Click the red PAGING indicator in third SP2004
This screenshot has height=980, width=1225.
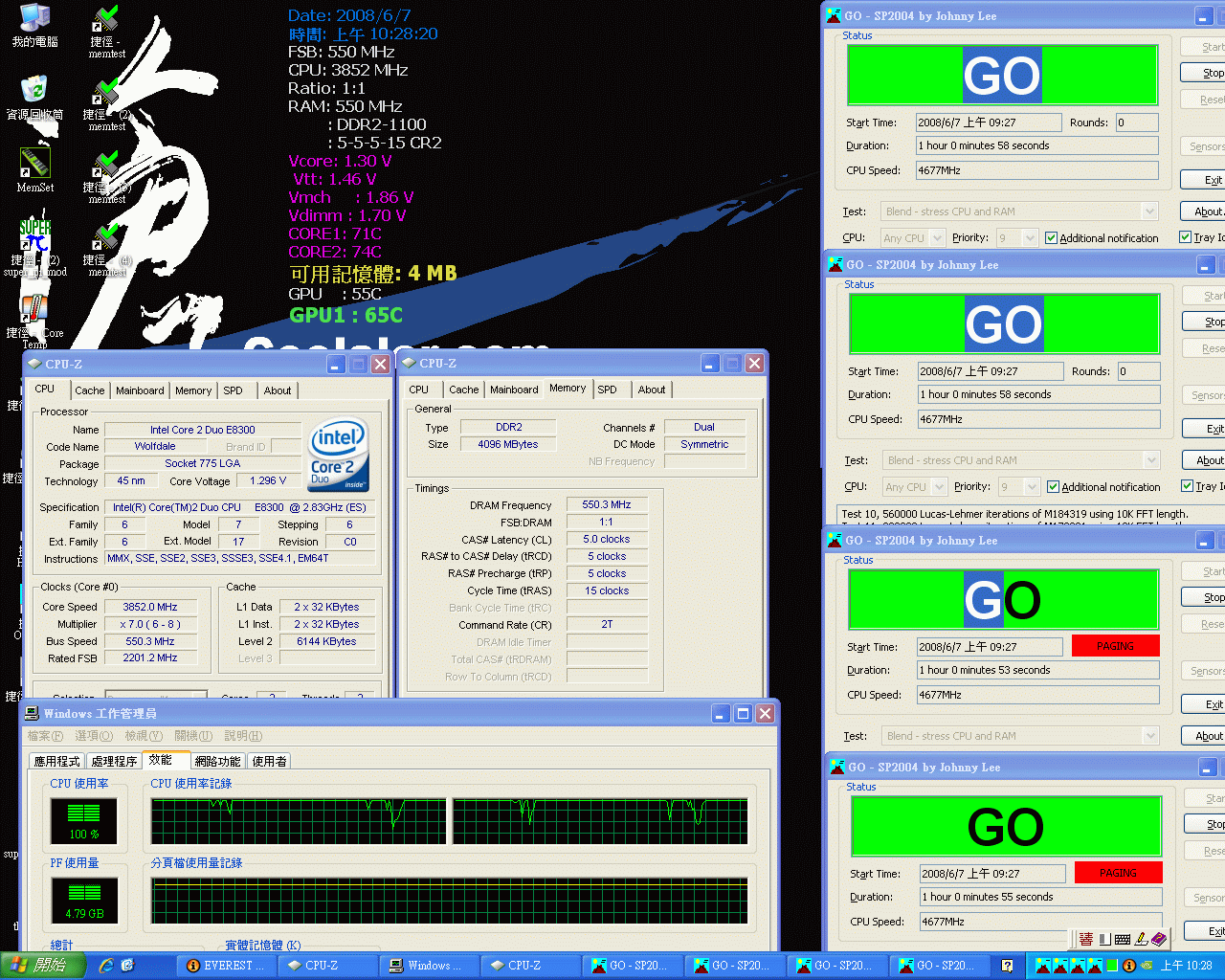pyautogui.click(x=1115, y=646)
